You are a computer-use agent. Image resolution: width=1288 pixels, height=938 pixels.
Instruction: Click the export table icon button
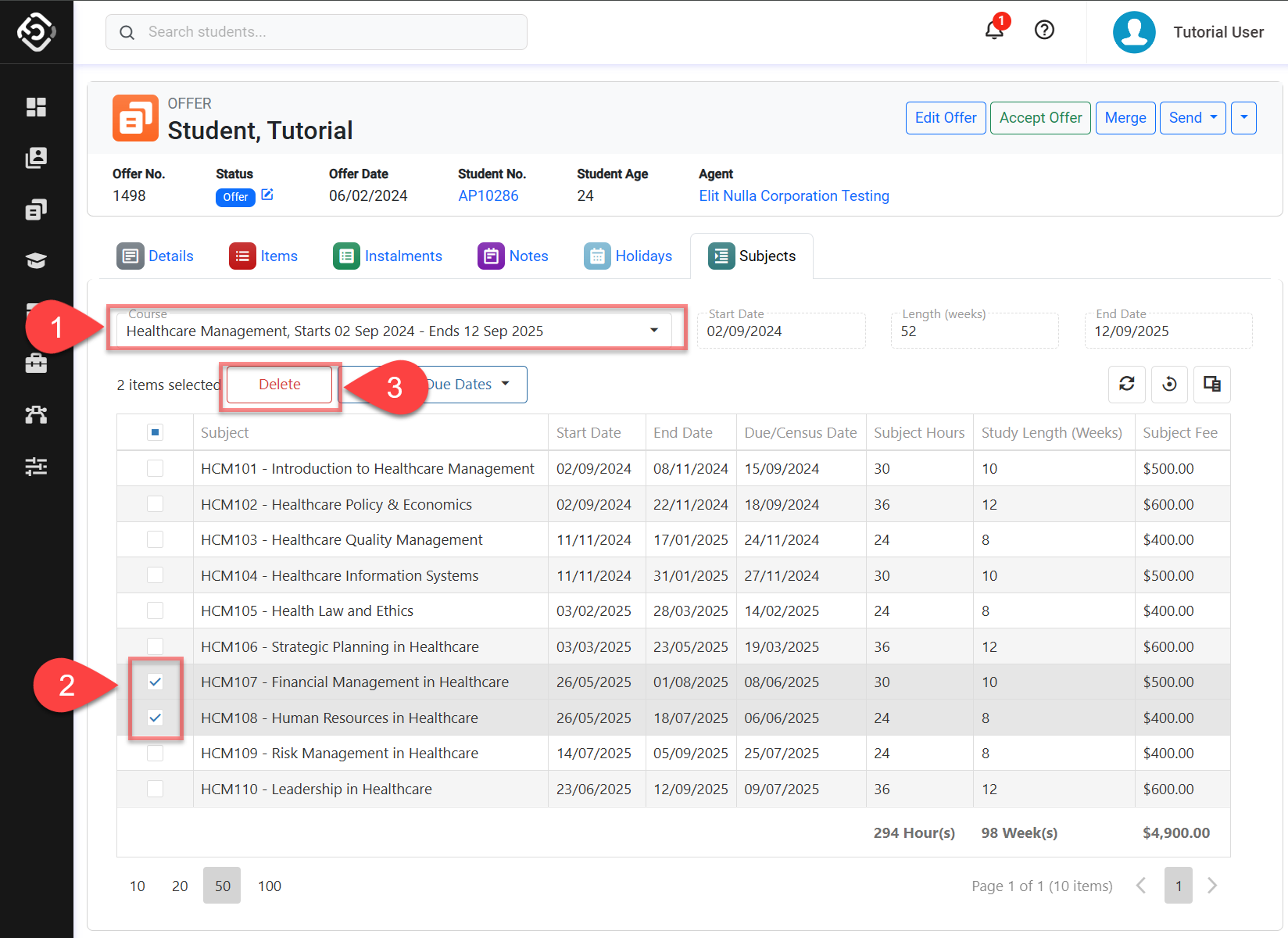[1212, 384]
